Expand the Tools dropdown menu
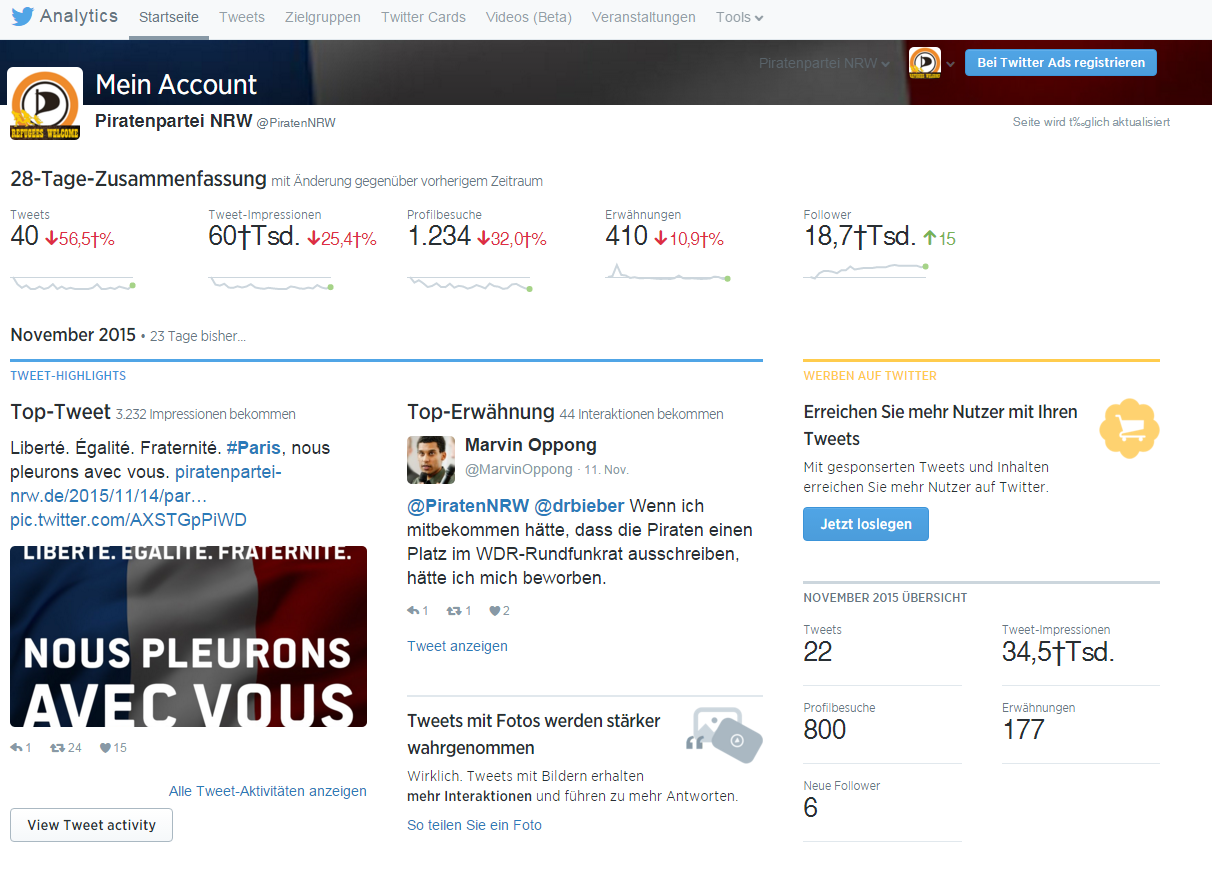The height and width of the screenshot is (870, 1212). point(740,18)
